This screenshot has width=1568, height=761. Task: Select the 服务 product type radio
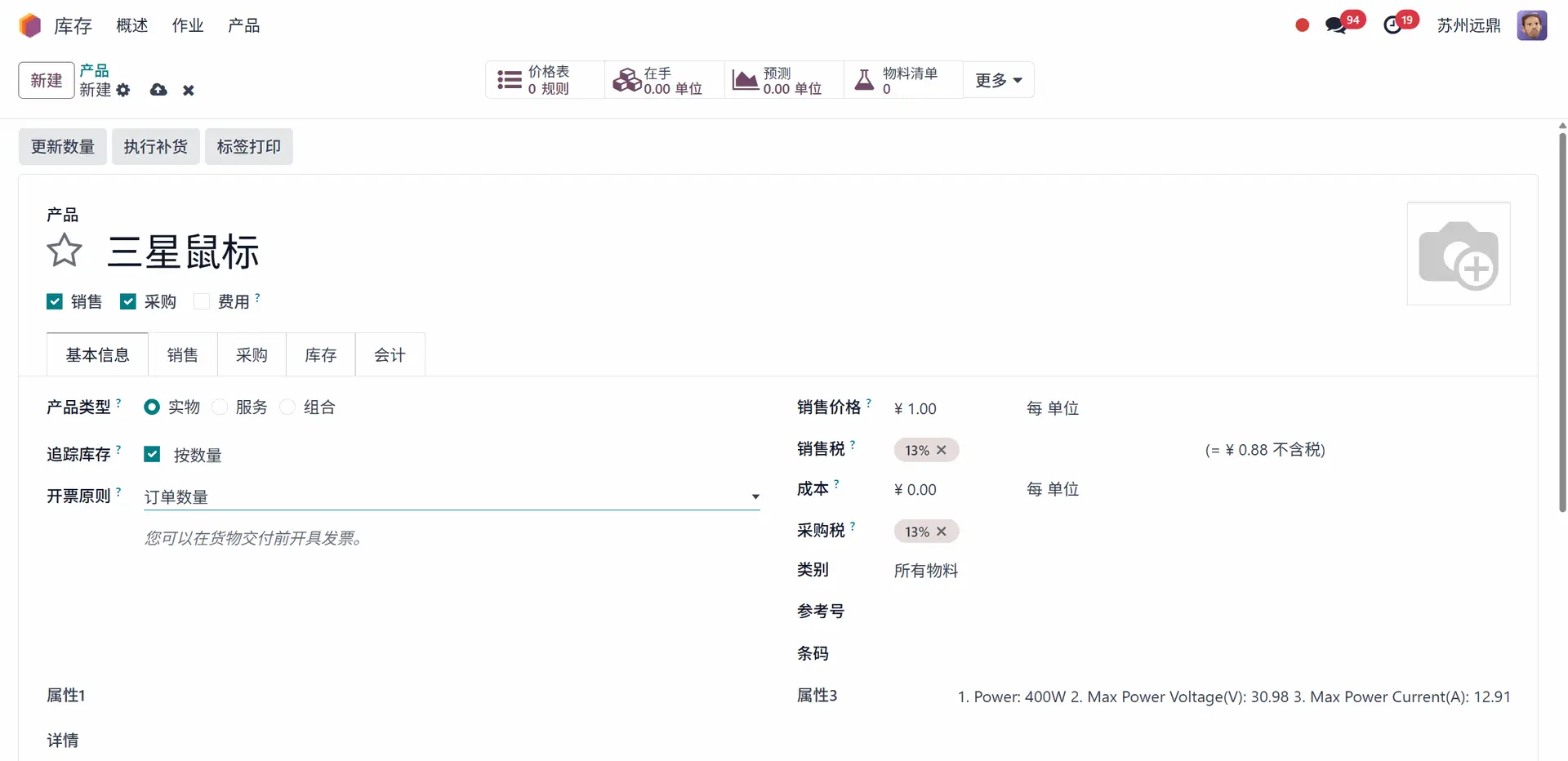coord(220,407)
